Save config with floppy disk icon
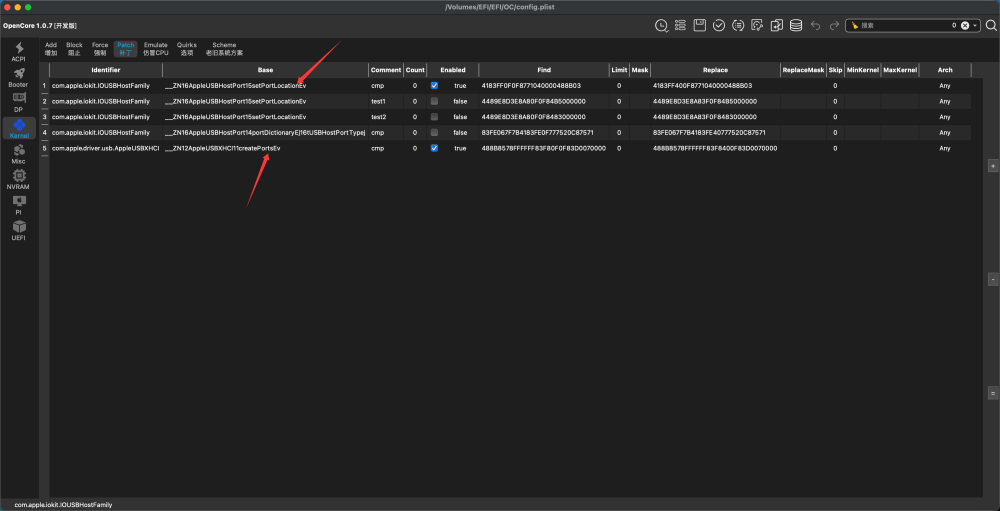Screen dimensions: 1000x511 700,26
